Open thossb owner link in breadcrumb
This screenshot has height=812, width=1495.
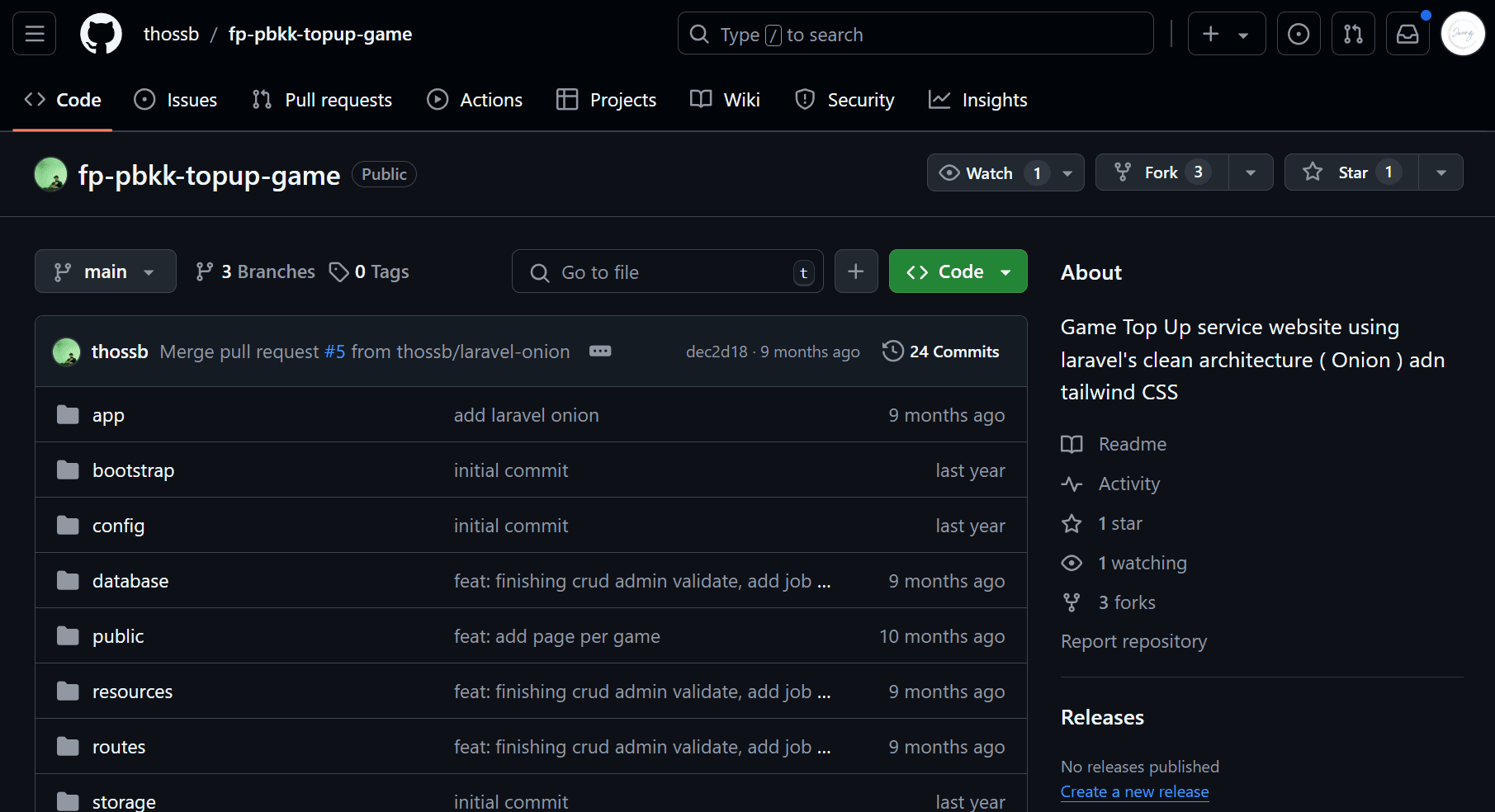click(171, 34)
